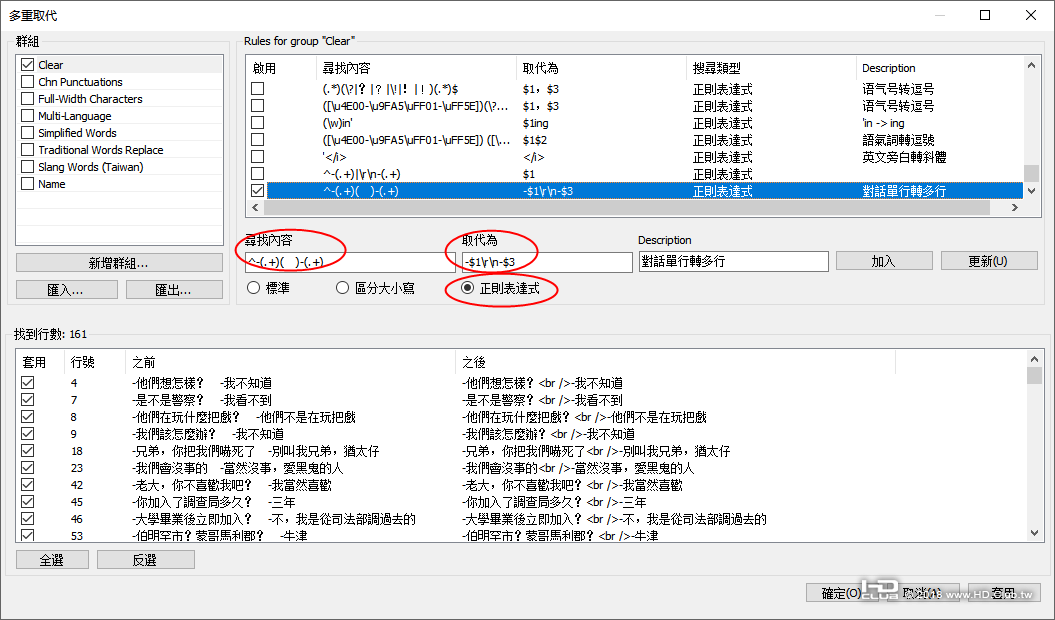Click the 反選 button
The height and width of the screenshot is (620, 1055).
point(146,559)
